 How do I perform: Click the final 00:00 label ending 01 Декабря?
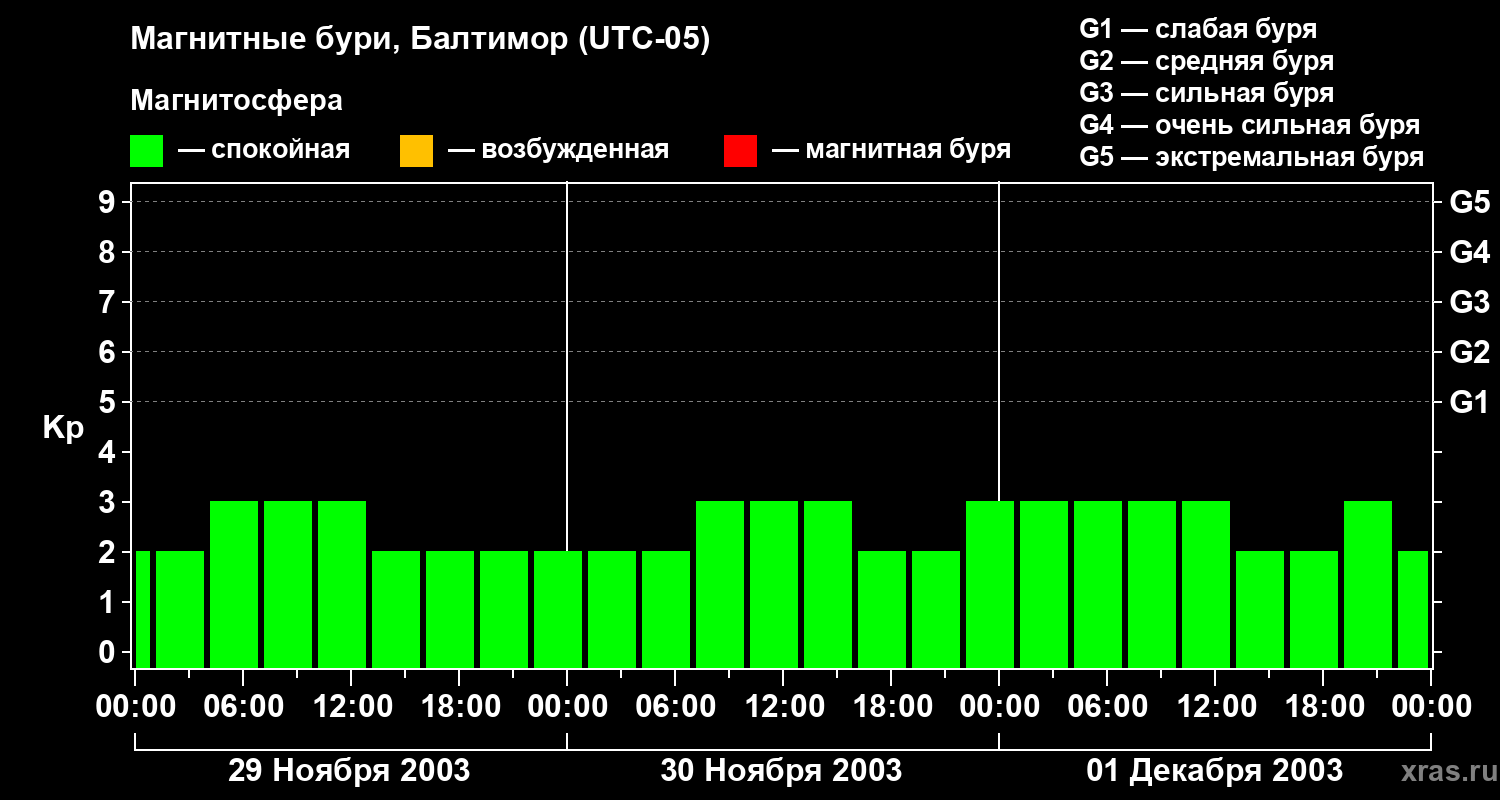pyautogui.click(x=1431, y=707)
